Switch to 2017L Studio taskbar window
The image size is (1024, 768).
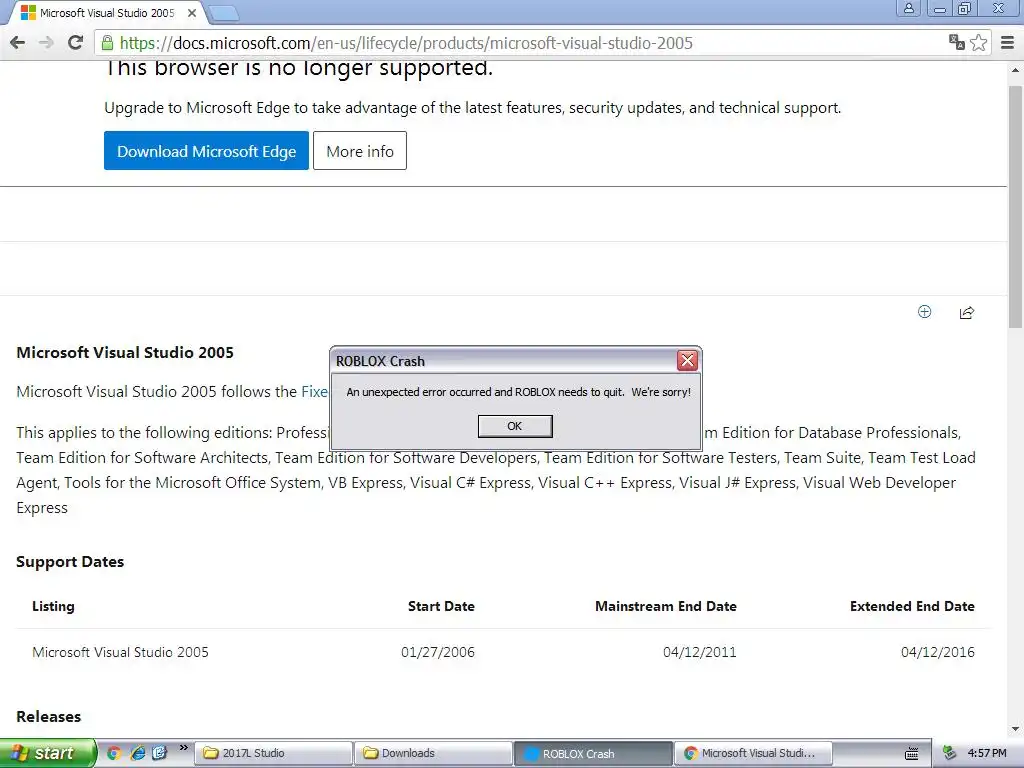click(274, 753)
